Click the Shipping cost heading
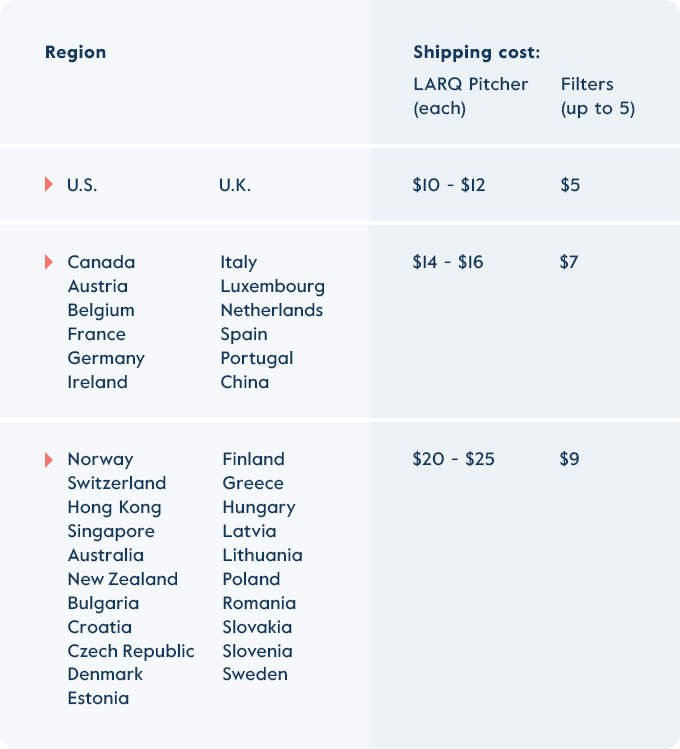This screenshot has height=749, width=680. pyautogui.click(x=477, y=53)
